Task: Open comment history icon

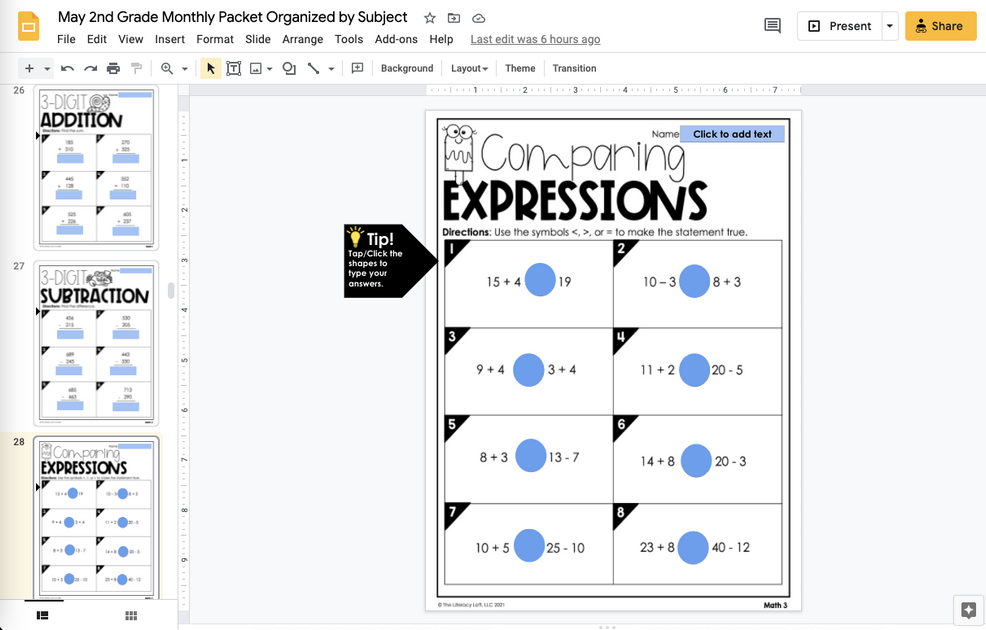Action: click(772, 26)
